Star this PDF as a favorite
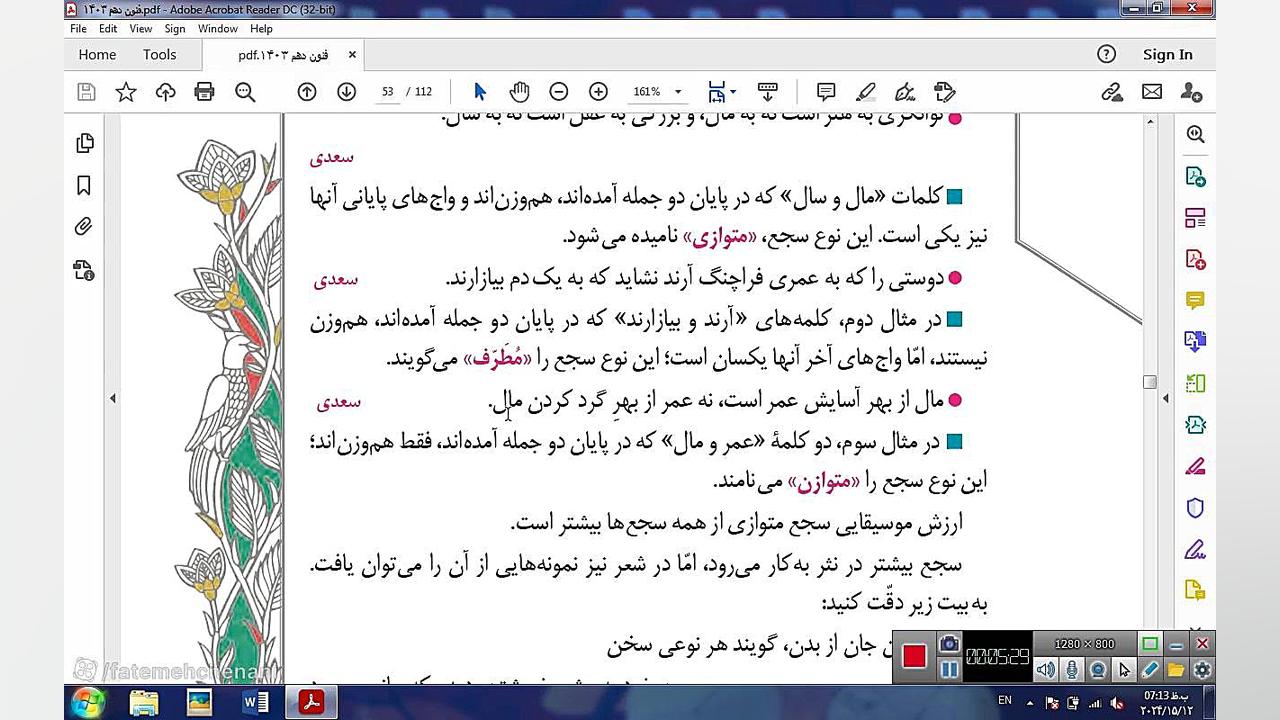 click(126, 92)
